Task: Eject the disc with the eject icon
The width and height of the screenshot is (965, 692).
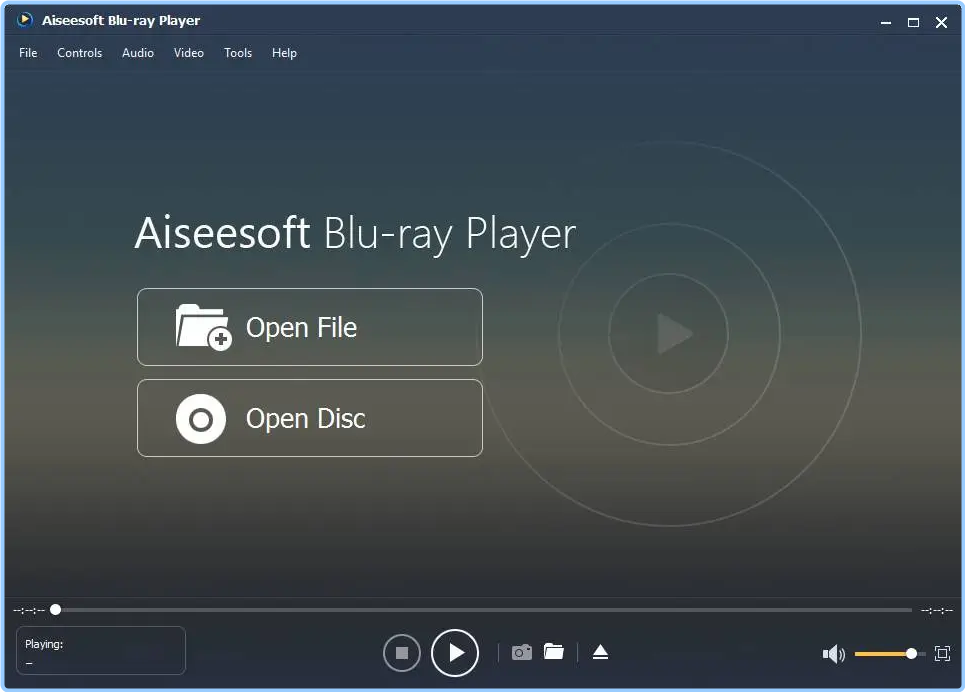Action: [600, 652]
